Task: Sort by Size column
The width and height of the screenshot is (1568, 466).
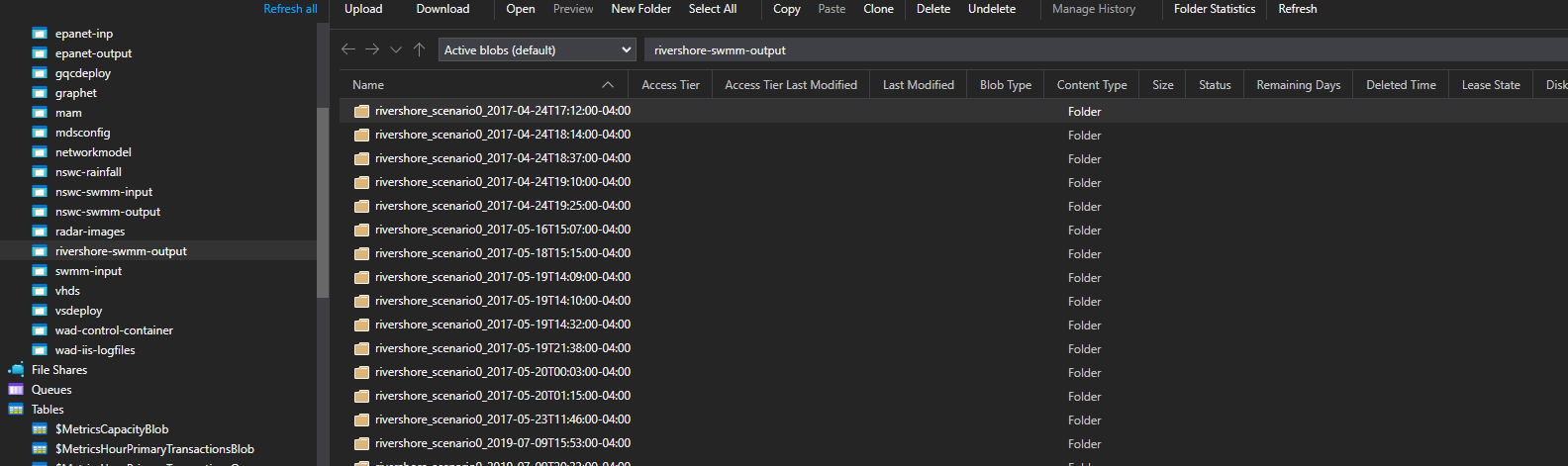Action: [1163, 85]
